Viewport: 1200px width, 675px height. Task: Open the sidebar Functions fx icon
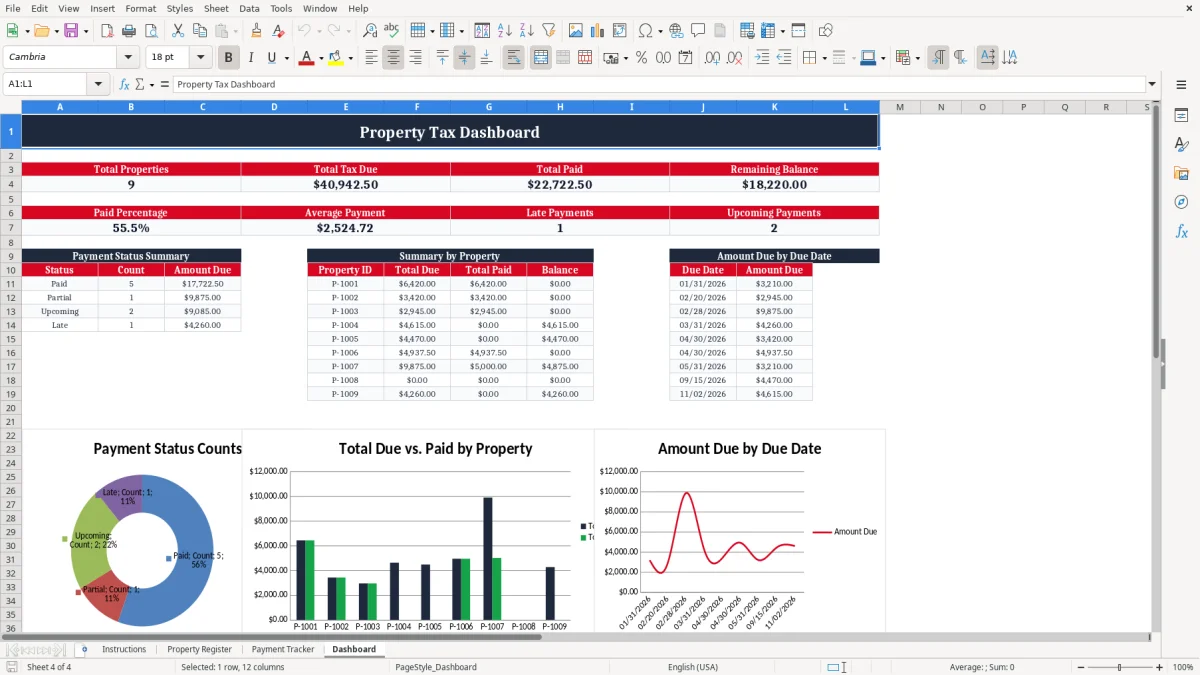click(1181, 231)
